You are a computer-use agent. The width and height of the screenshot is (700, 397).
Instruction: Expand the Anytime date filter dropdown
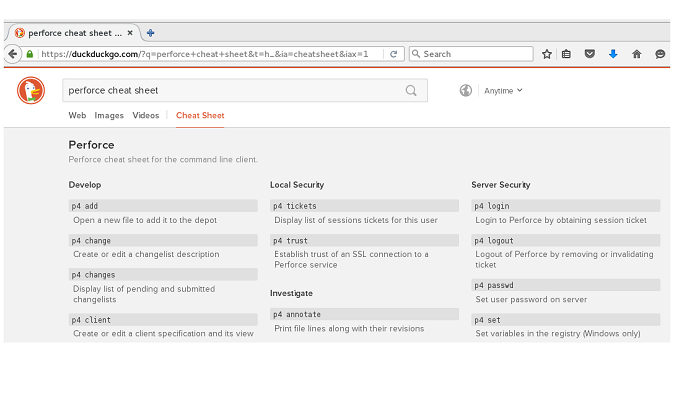tap(503, 91)
